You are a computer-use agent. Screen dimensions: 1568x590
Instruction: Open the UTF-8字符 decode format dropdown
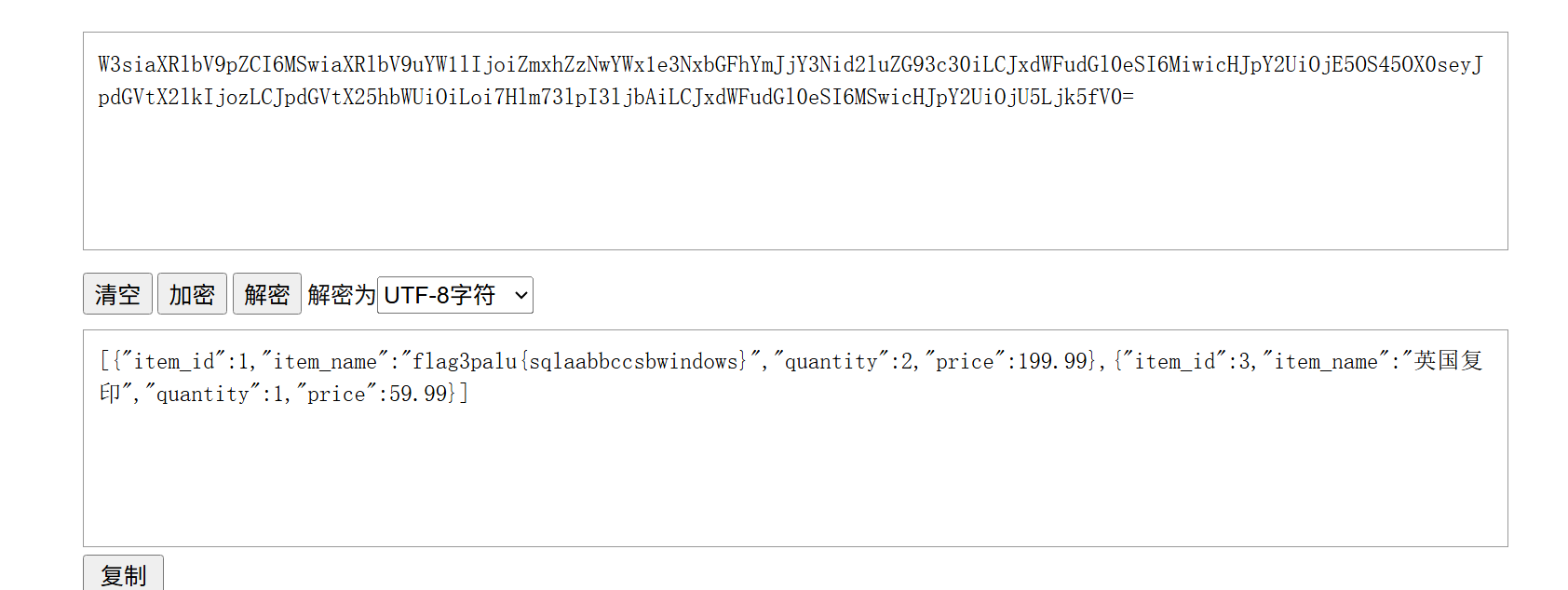(454, 295)
